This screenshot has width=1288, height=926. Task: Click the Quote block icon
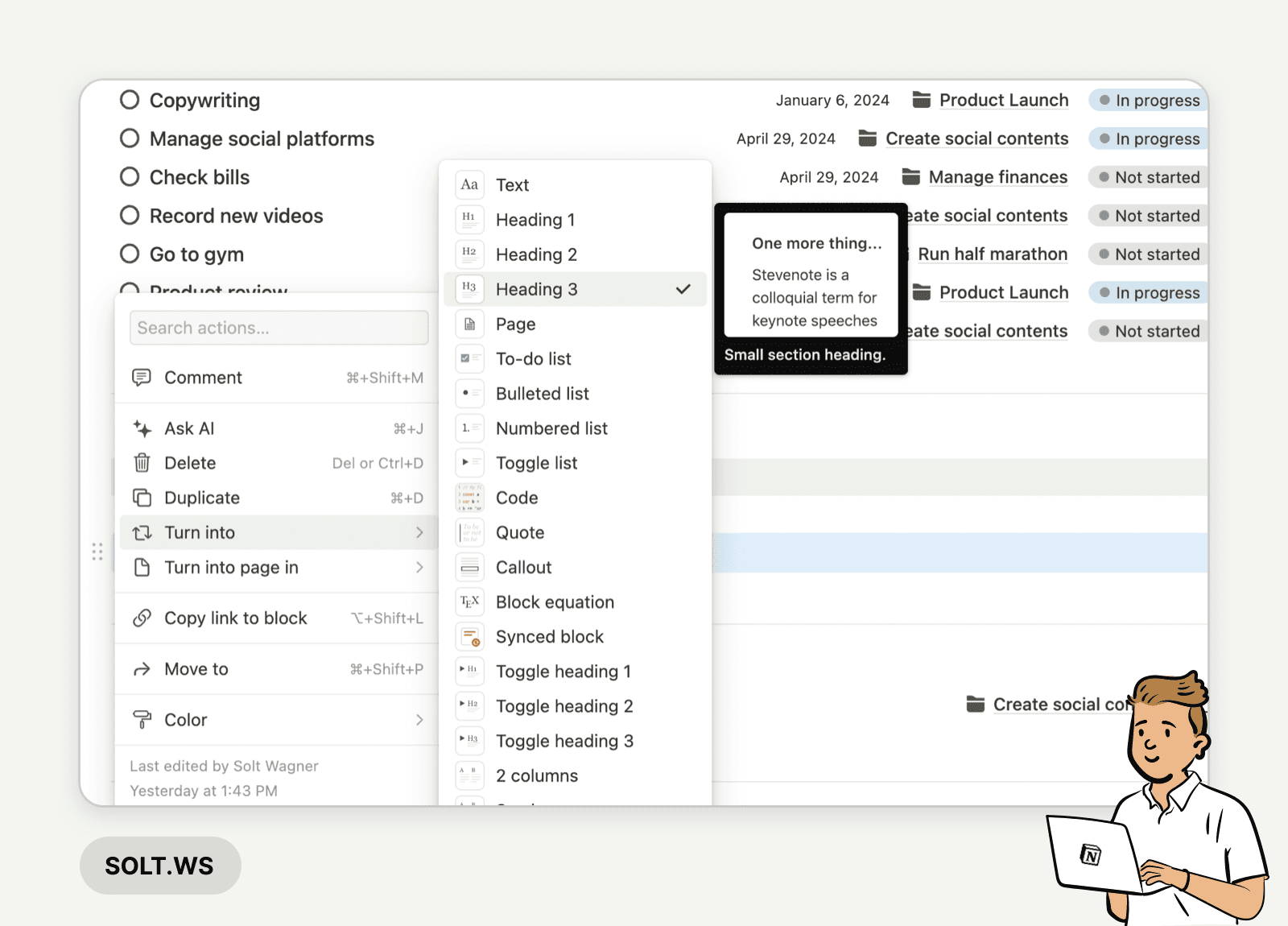coord(469,532)
